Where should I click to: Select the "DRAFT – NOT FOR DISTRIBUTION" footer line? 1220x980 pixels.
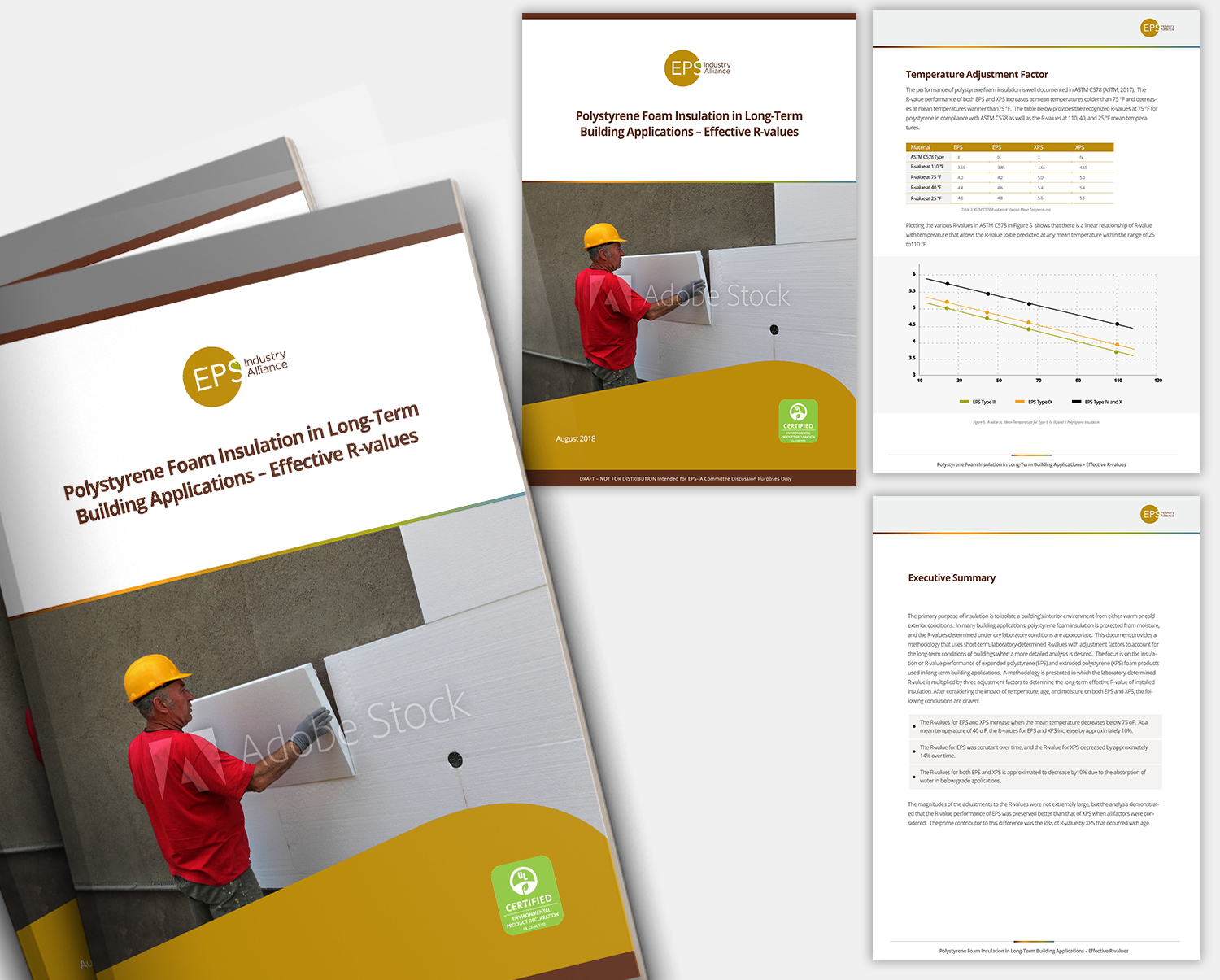[x=686, y=479]
